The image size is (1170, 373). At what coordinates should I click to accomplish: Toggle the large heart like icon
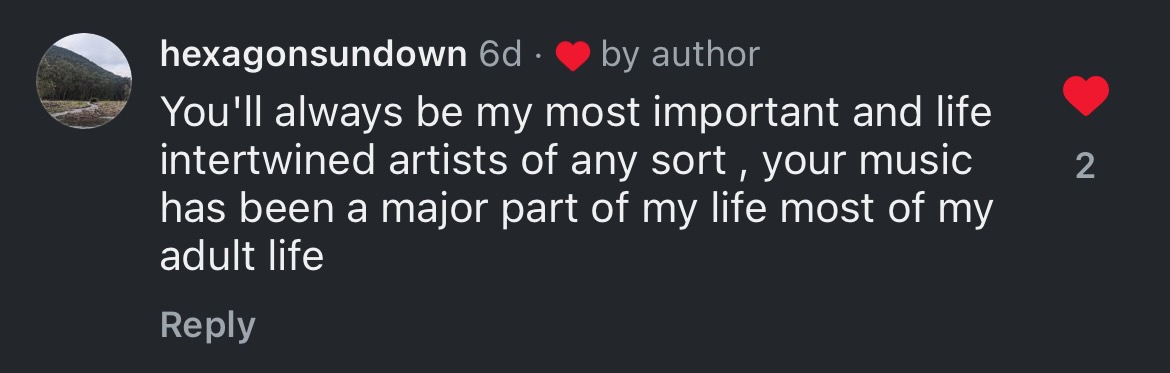point(1085,95)
